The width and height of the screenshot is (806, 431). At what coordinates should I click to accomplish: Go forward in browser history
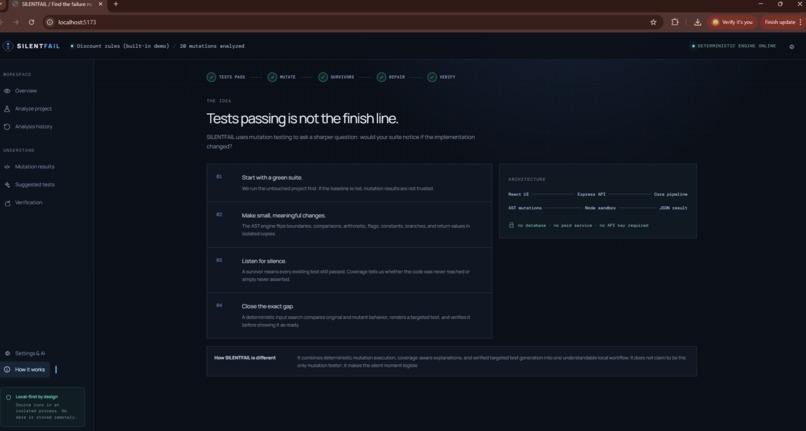click(16, 22)
